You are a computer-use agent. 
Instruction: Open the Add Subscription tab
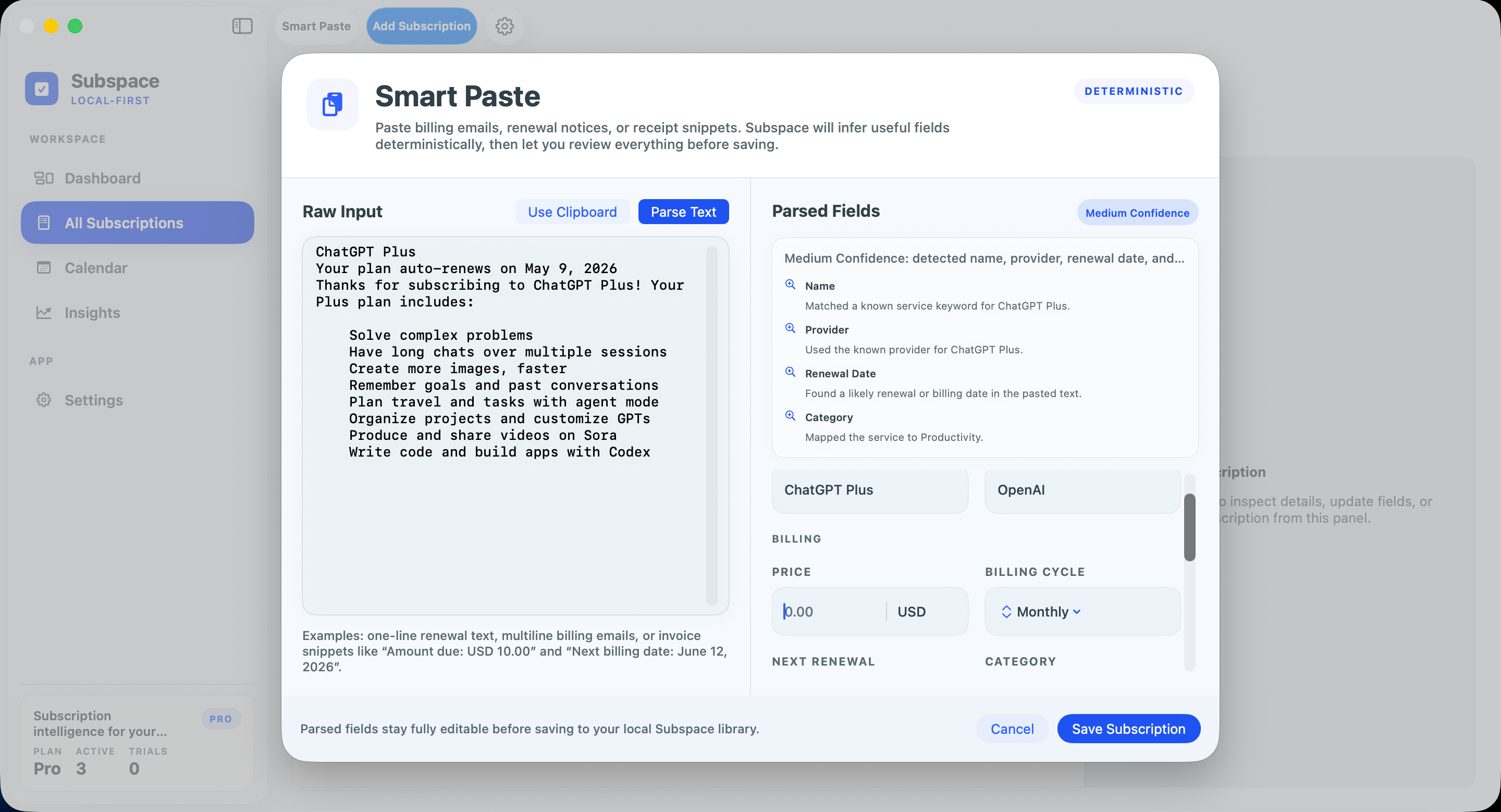[421, 26]
